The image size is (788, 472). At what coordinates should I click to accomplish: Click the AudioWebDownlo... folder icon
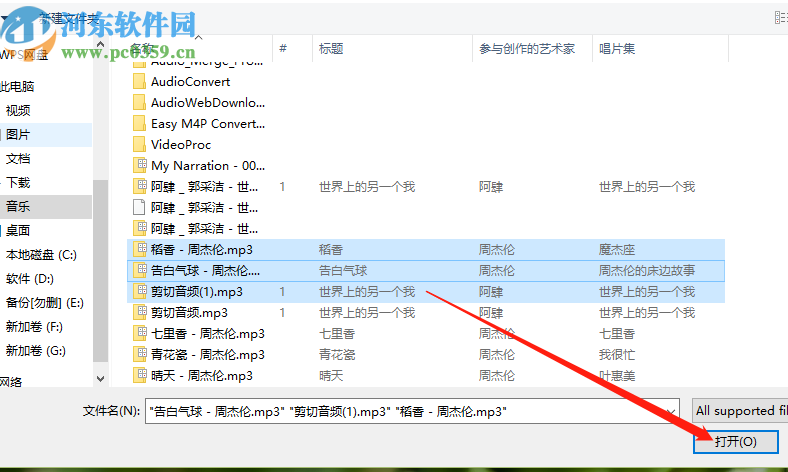coord(139,103)
